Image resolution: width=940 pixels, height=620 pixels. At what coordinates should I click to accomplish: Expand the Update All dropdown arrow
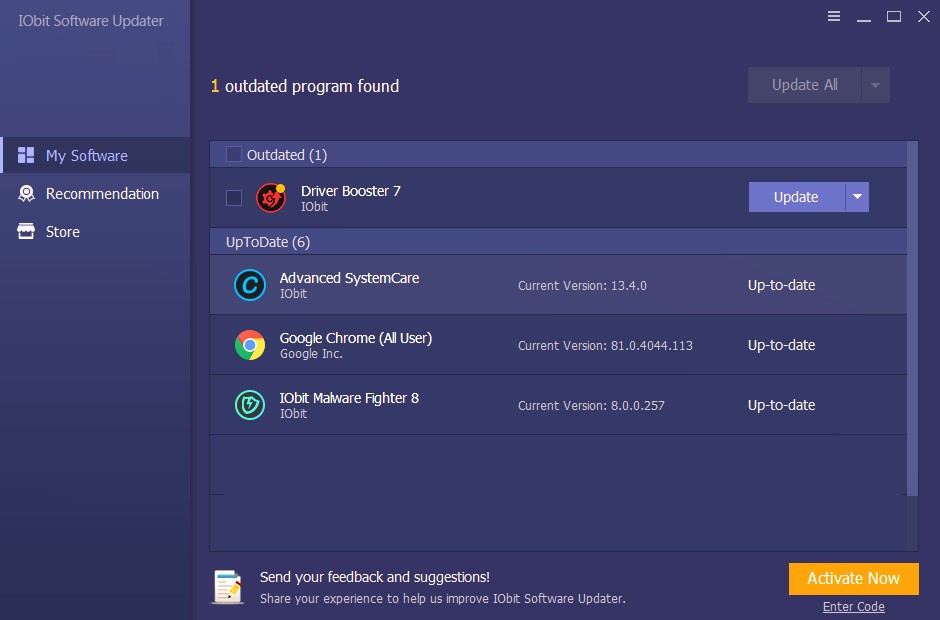point(875,85)
